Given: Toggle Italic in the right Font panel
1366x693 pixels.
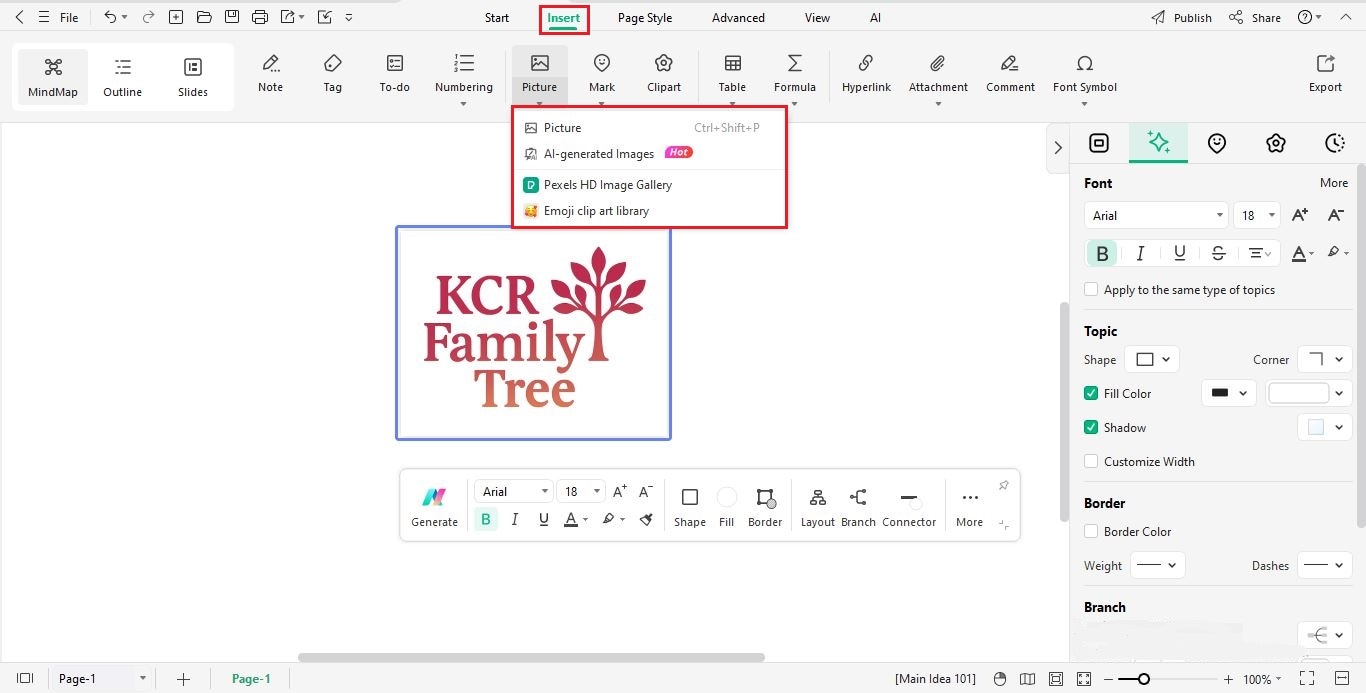Looking at the screenshot, I should tap(1141, 253).
